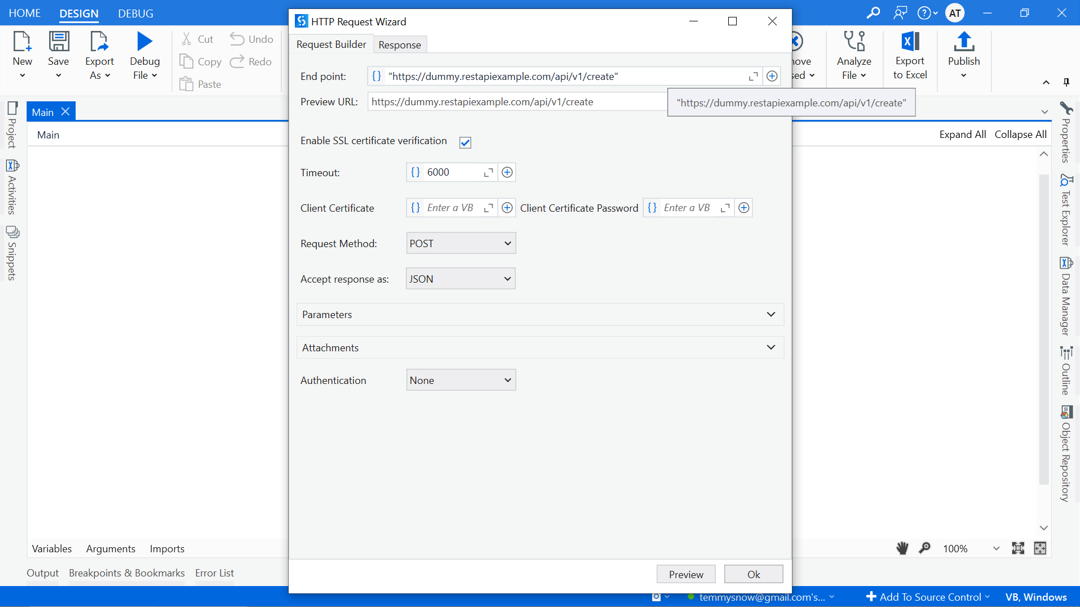Click the Debug File play icon
The height and width of the screenshot is (607, 1080).
point(144,42)
